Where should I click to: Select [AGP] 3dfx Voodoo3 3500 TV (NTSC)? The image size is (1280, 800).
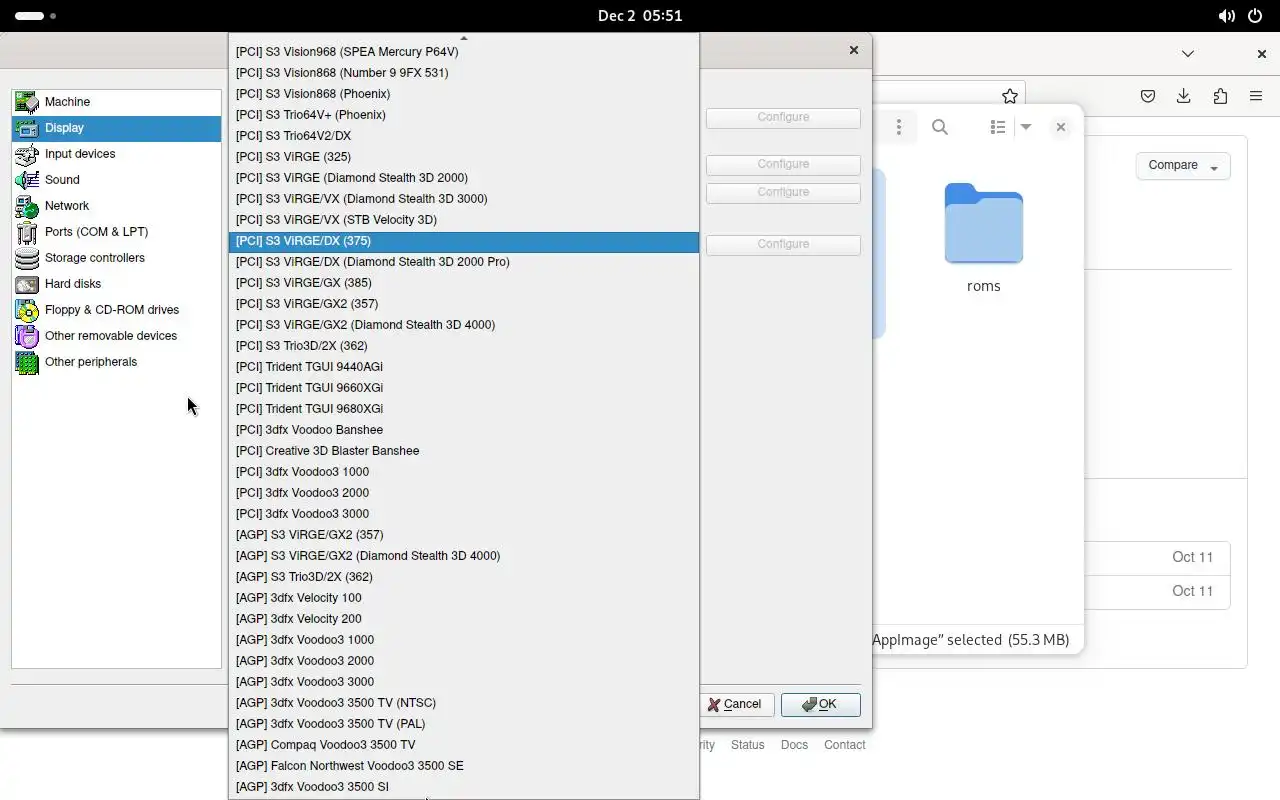click(464, 703)
